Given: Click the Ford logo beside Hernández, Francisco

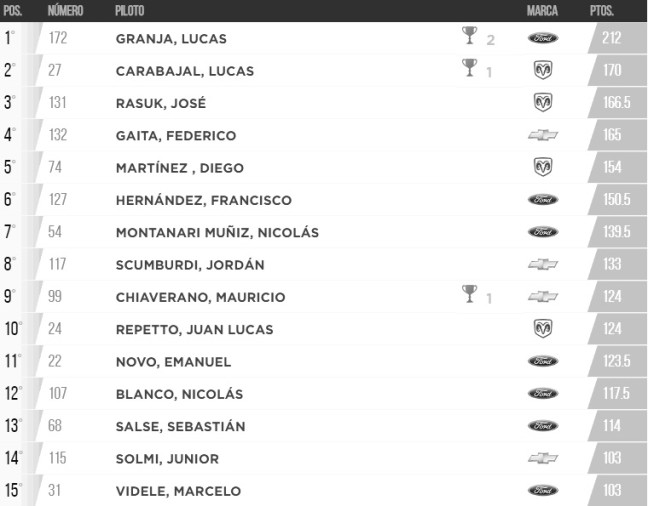Looking at the screenshot, I should pyautogui.click(x=542, y=200).
